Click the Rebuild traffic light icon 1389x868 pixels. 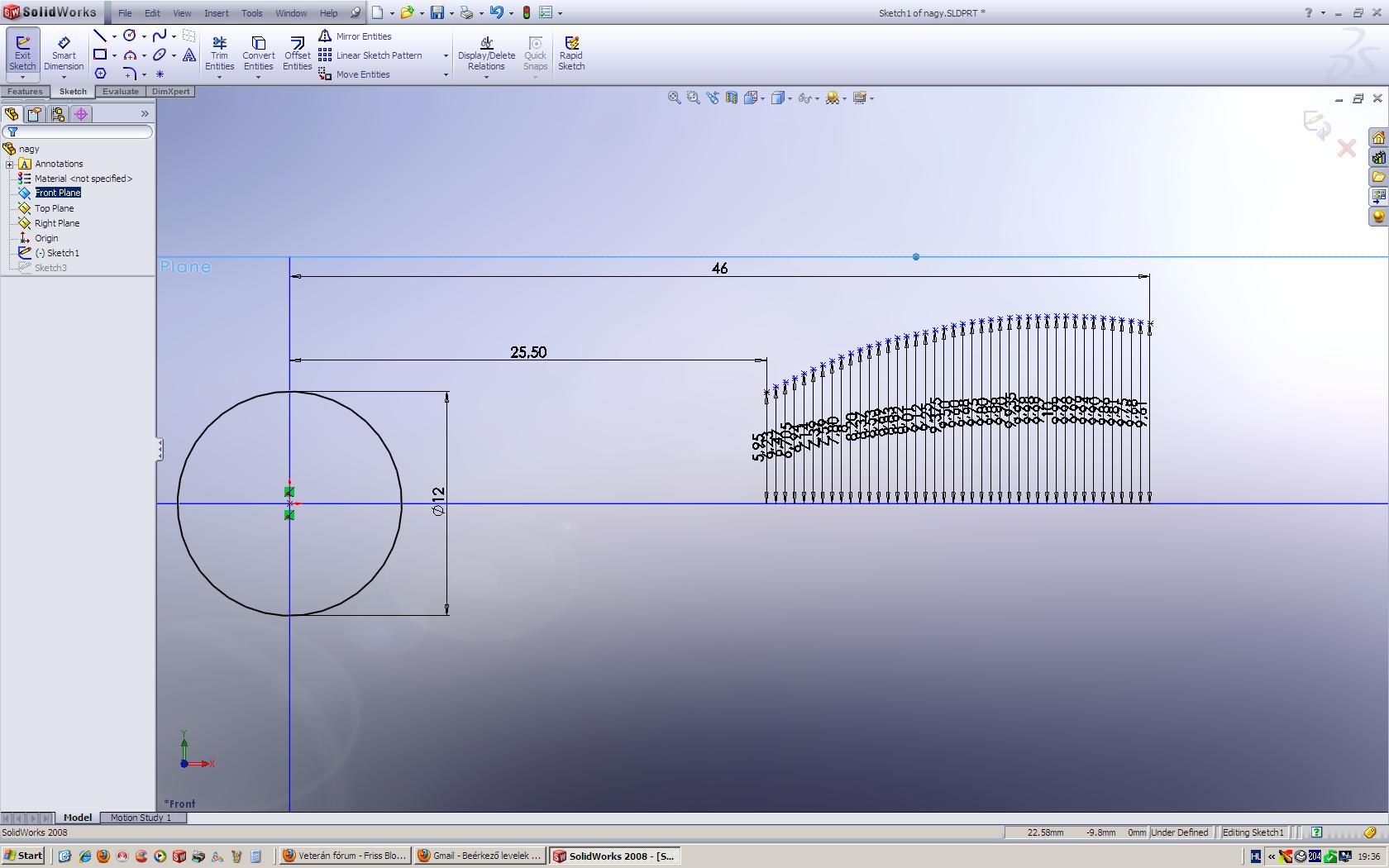(526, 13)
